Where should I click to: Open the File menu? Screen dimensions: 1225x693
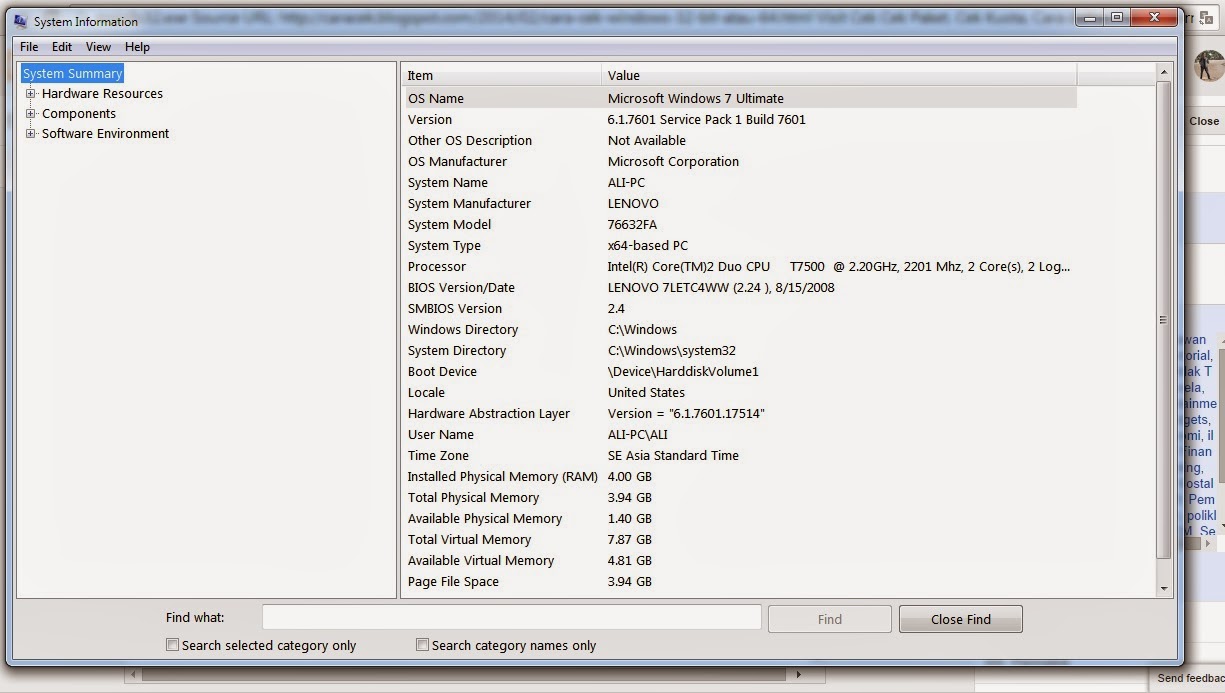point(29,47)
